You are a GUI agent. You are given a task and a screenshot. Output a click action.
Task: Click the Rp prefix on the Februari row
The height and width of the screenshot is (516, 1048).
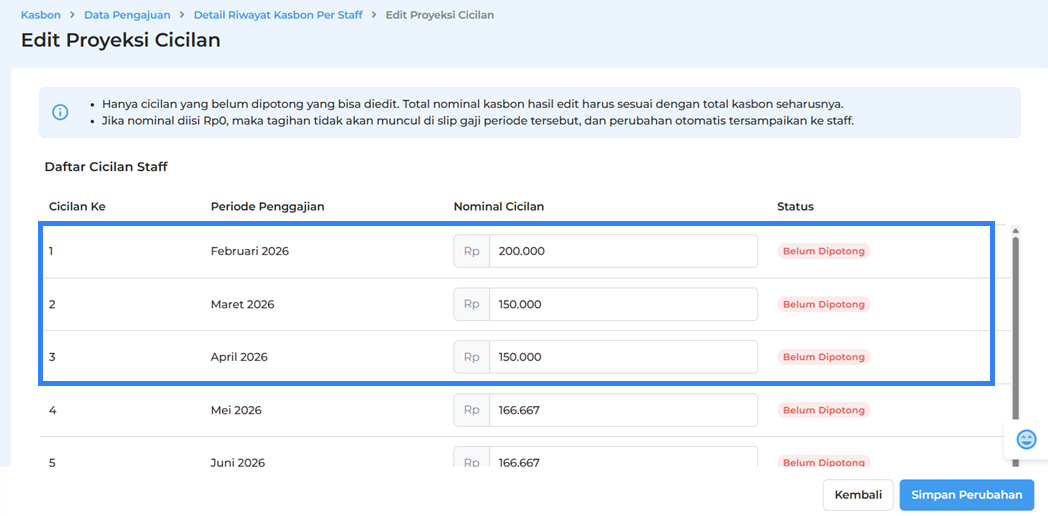[x=471, y=251]
